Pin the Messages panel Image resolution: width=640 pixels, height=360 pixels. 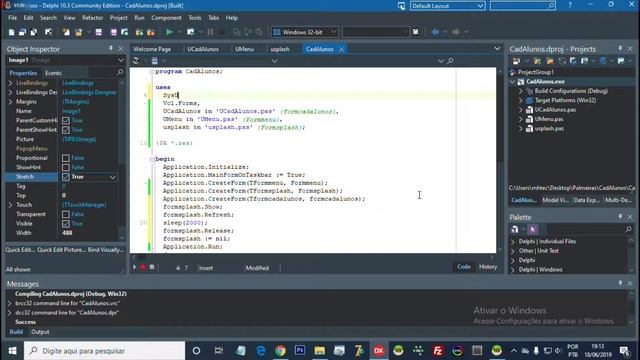coord(620,283)
